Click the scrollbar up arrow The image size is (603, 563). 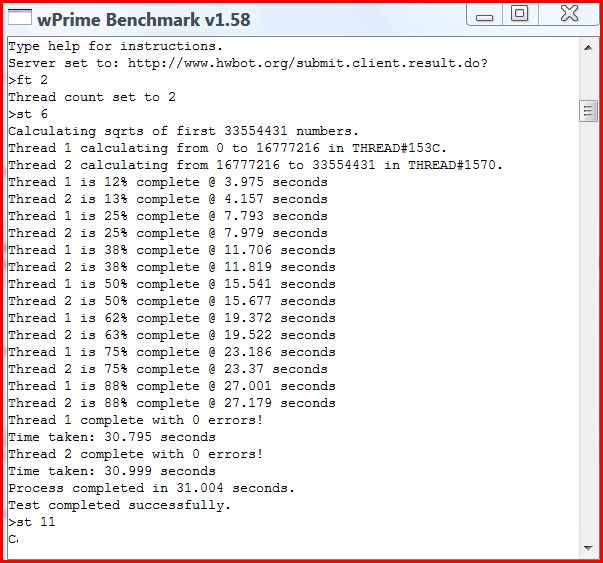point(588,47)
